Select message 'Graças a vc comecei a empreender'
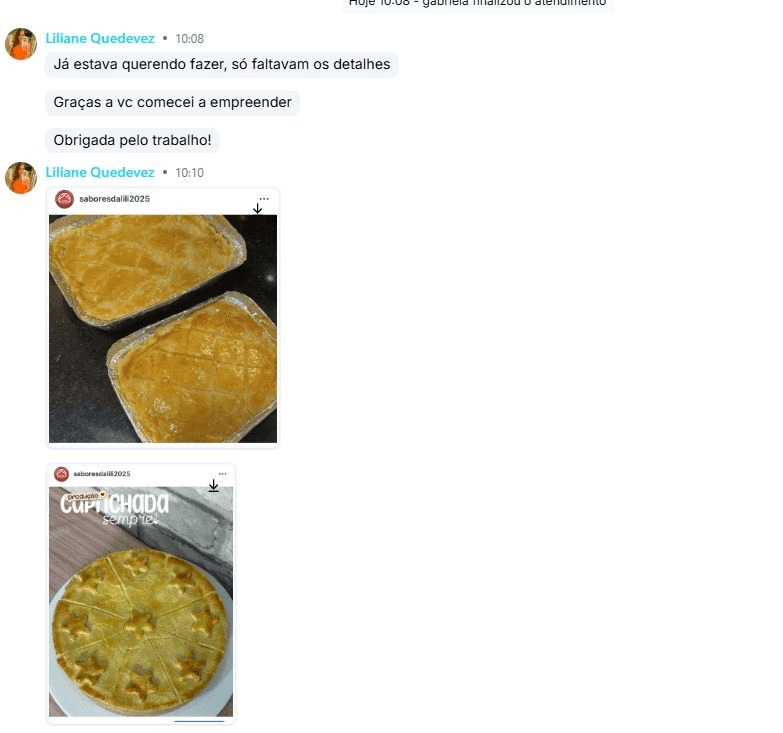Screen dimensions: 783x733 [172, 102]
